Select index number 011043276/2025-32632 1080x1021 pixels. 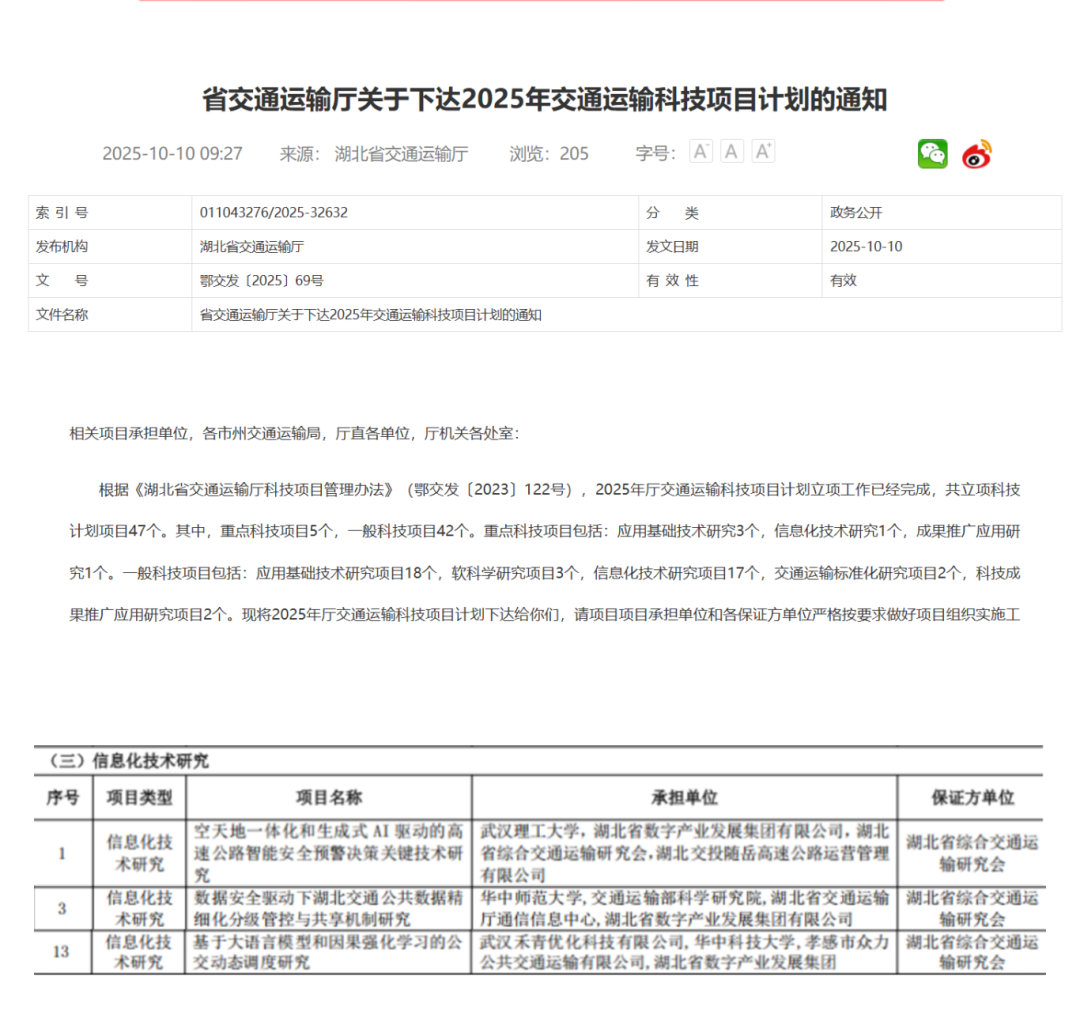(273, 213)
